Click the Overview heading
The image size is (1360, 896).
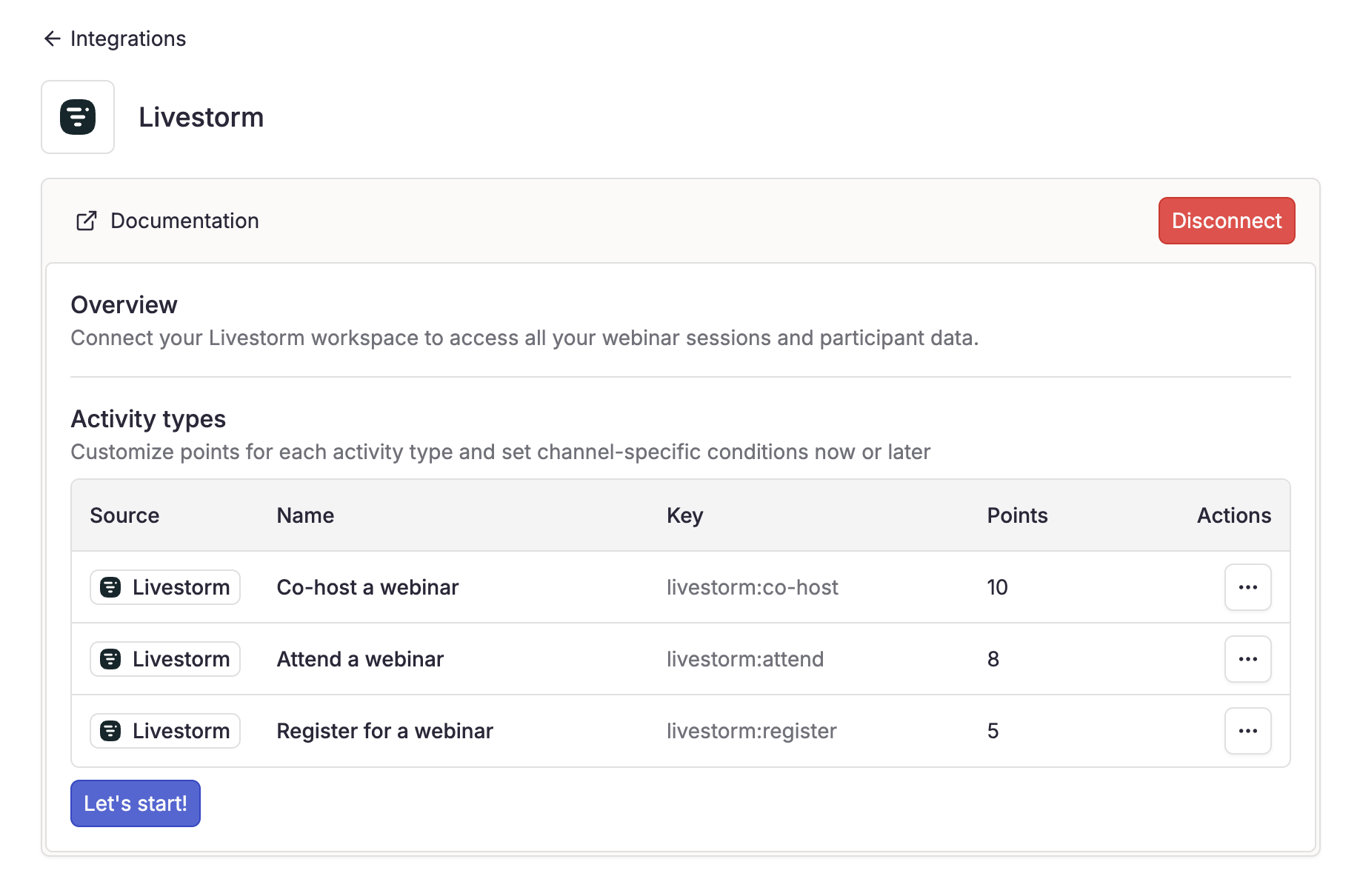(124, 304)
